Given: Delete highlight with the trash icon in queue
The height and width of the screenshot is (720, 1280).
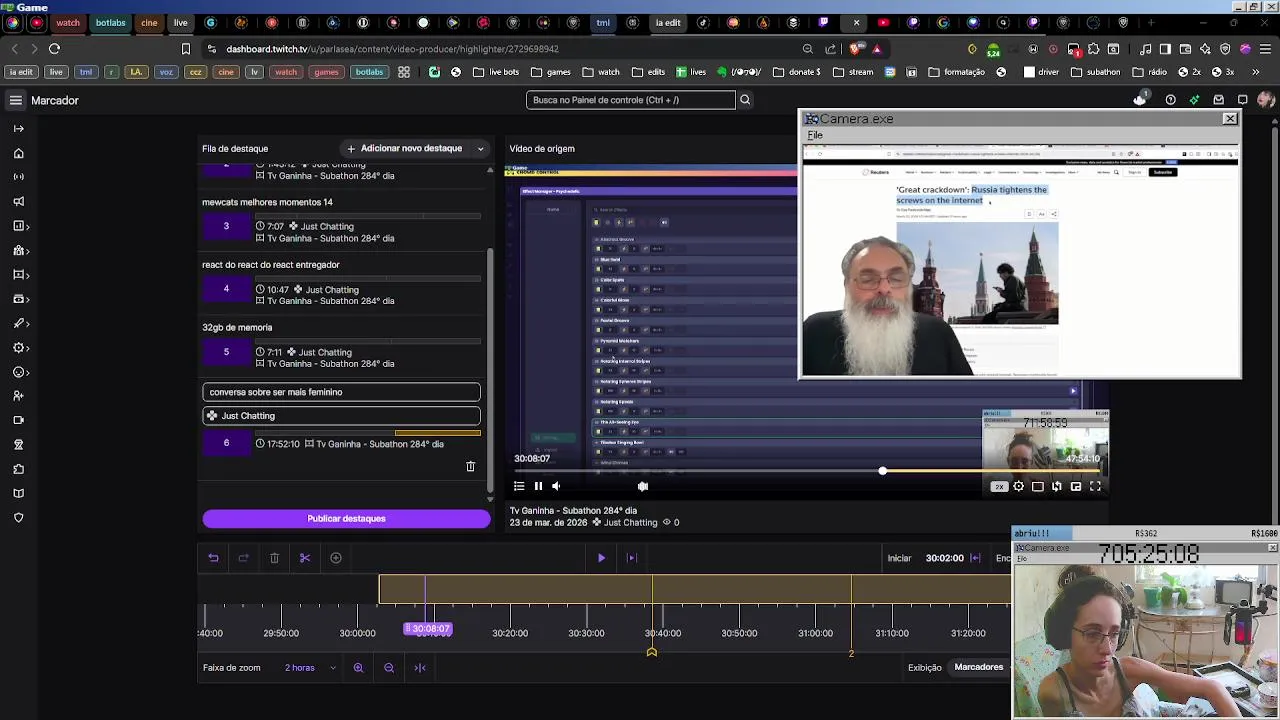Looking at the screenshot, I should click(x=471, y=466).
